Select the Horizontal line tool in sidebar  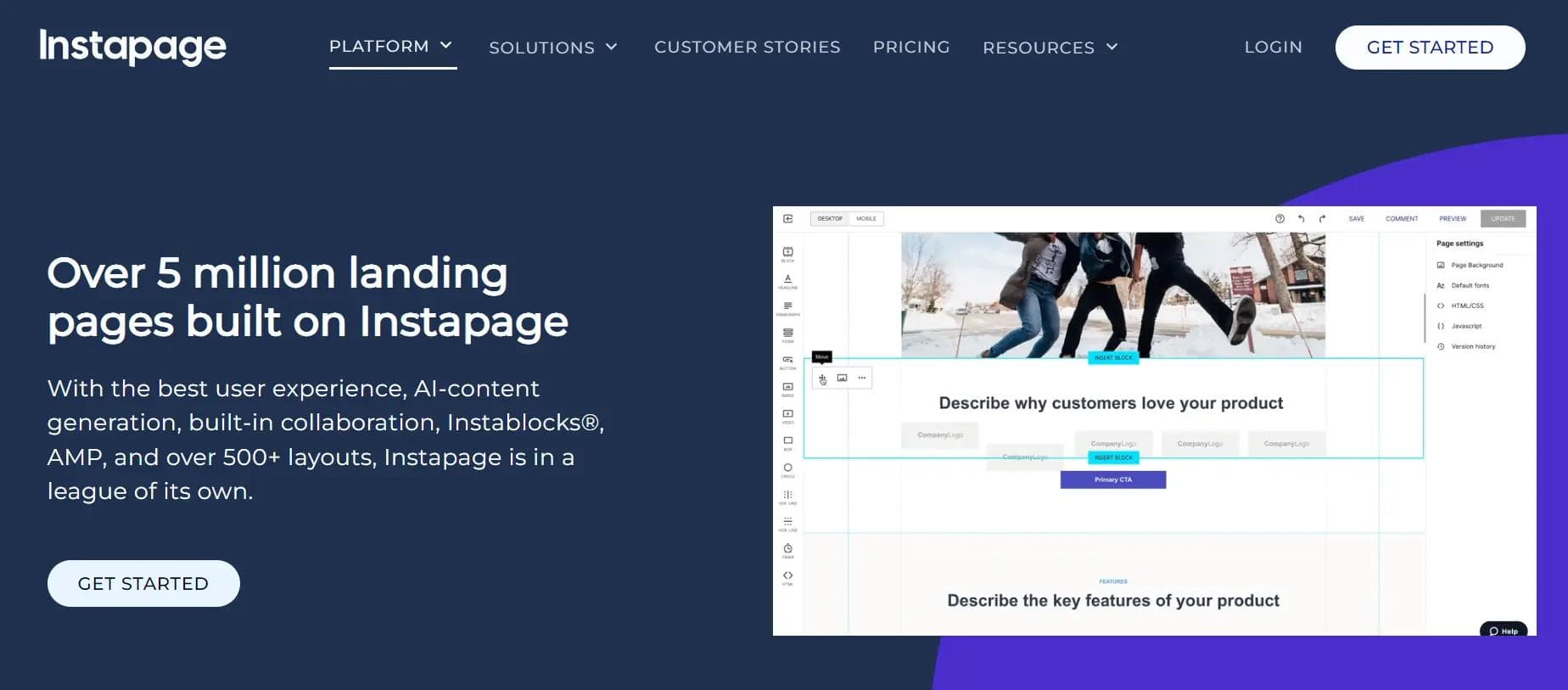787,524
